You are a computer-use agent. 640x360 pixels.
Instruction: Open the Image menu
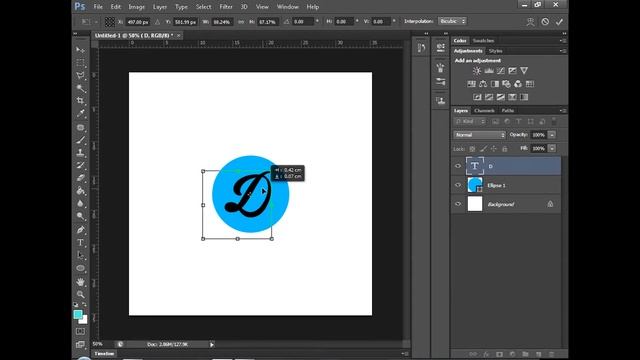coord(136,7)
